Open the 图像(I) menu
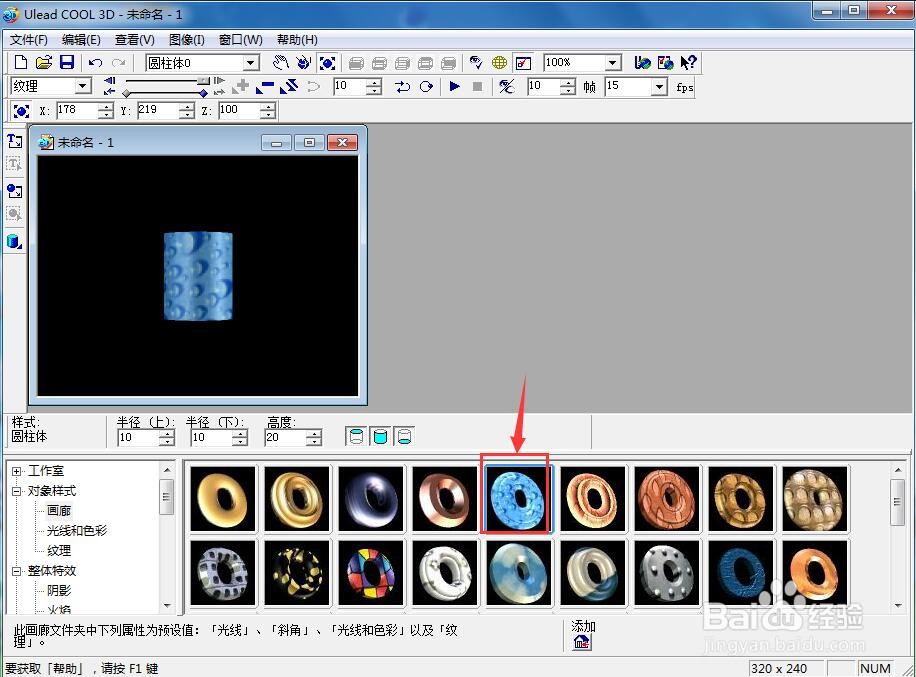Image resolution: width=916 pixels, height=677 pixels. tap(186, 40)
